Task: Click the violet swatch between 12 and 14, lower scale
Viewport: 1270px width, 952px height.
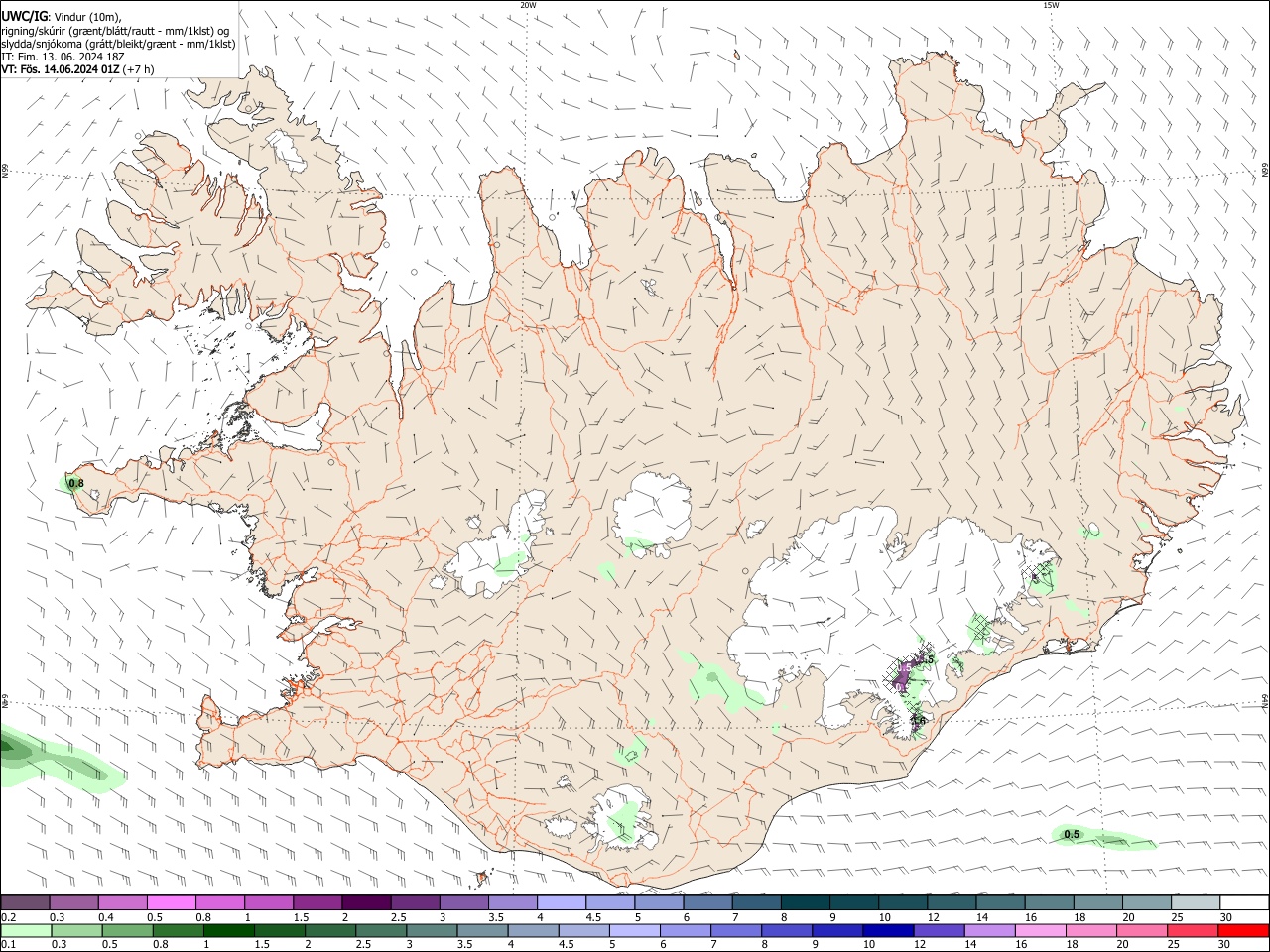Action: point(938,930)
